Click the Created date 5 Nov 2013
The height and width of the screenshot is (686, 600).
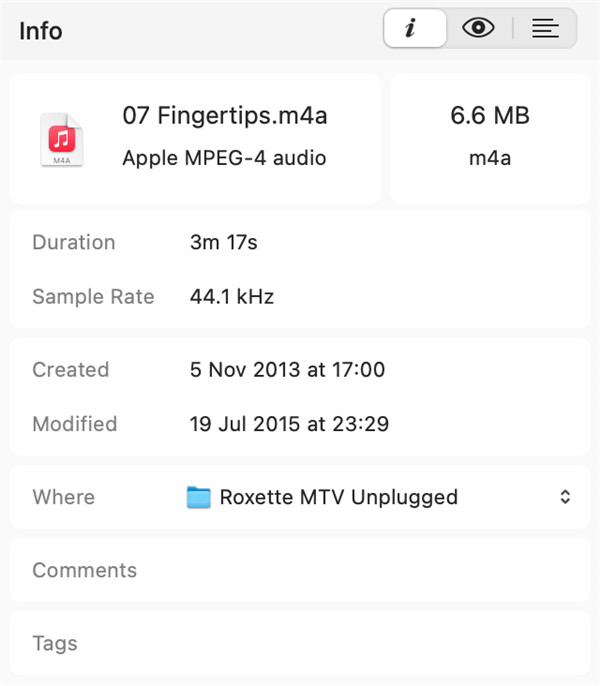tap(287, 370)
